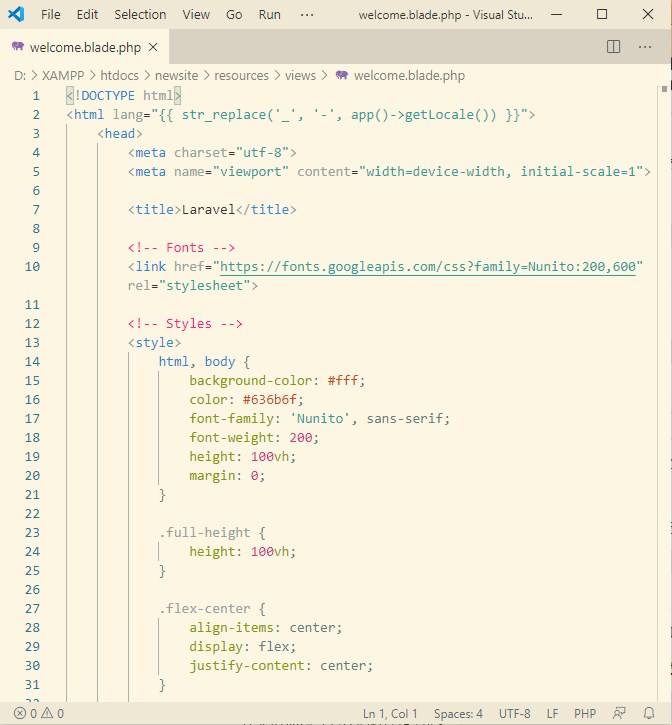The height and width of the screenshot is (725, 672).
Task: Click the Spaces: 4 indentation button
Action: (458, 714)
